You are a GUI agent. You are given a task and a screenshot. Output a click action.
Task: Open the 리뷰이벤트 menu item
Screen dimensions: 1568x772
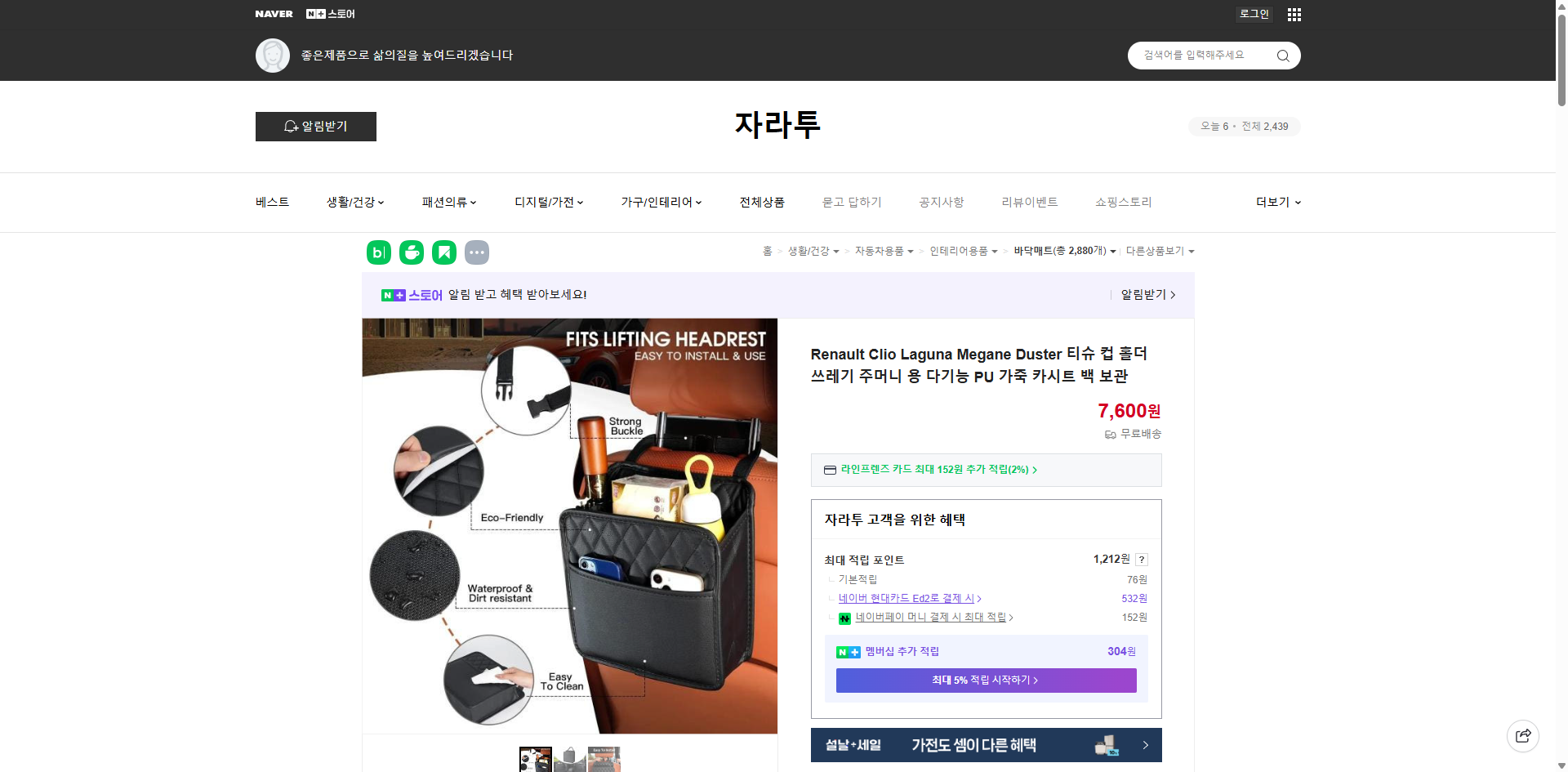pos(1030,202)
